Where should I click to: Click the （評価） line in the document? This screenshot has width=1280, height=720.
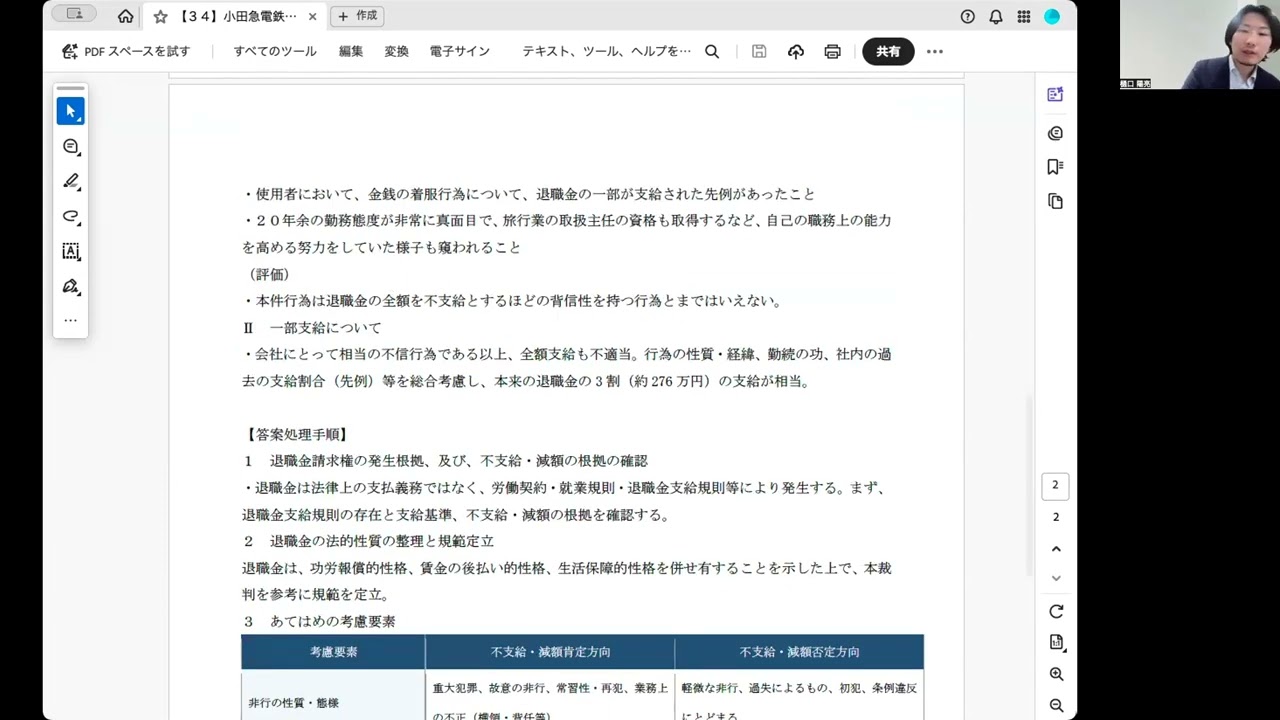pyautogui.click(x=269, y=274)
